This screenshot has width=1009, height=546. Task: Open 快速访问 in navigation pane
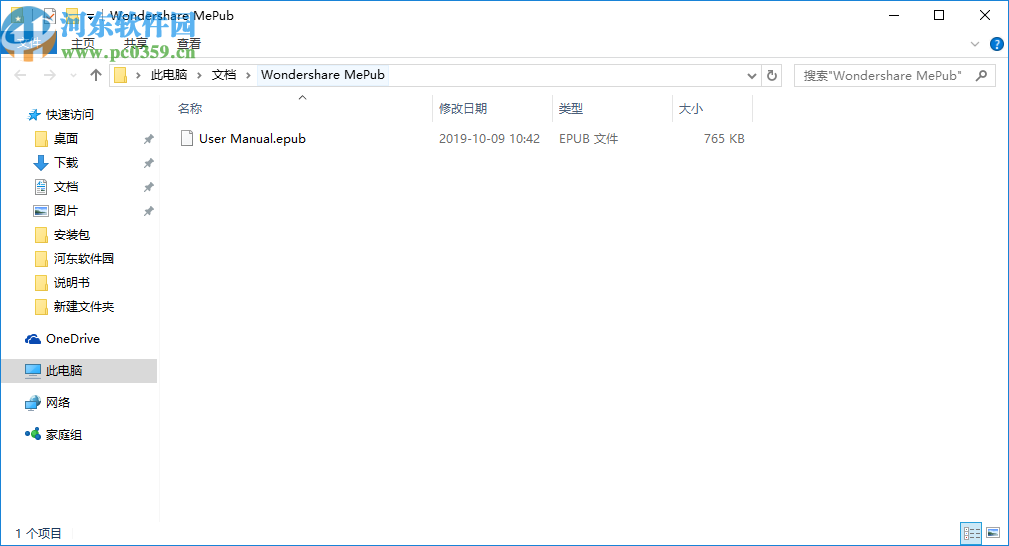pyautogui.click(x=69, y=115)
